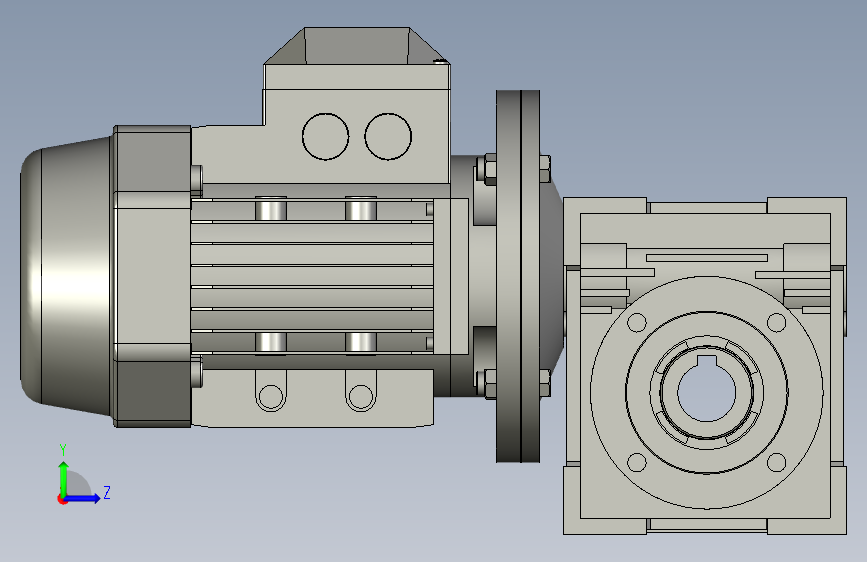This screenshot has height=562, width=867.
Task: Select the upper hex bolt head on the gearbox side of the flange
Action: coord(545,169)
